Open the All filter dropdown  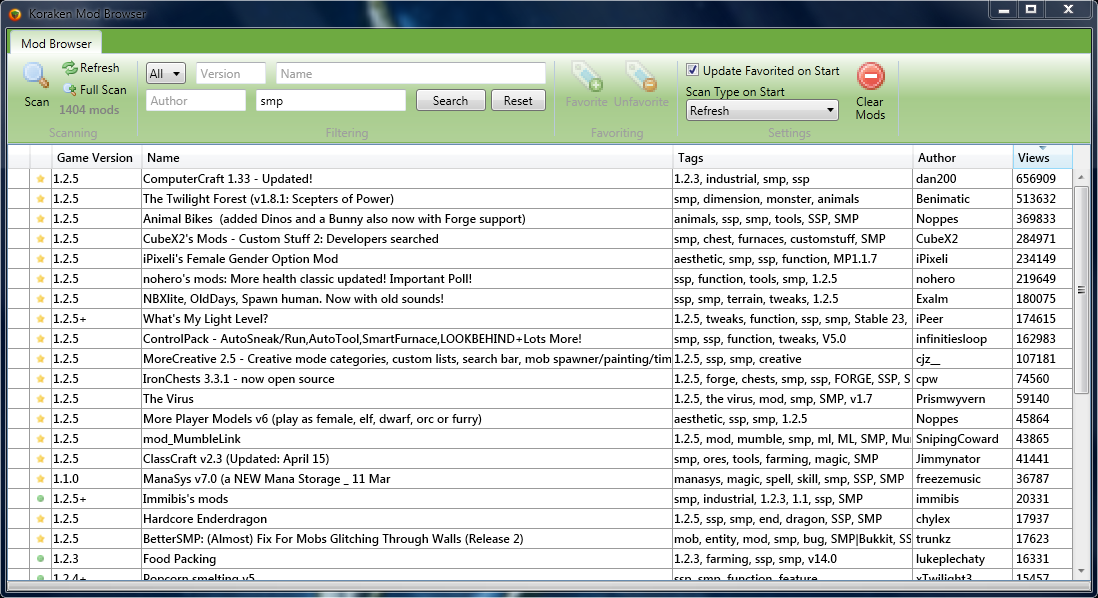point(165,74)
